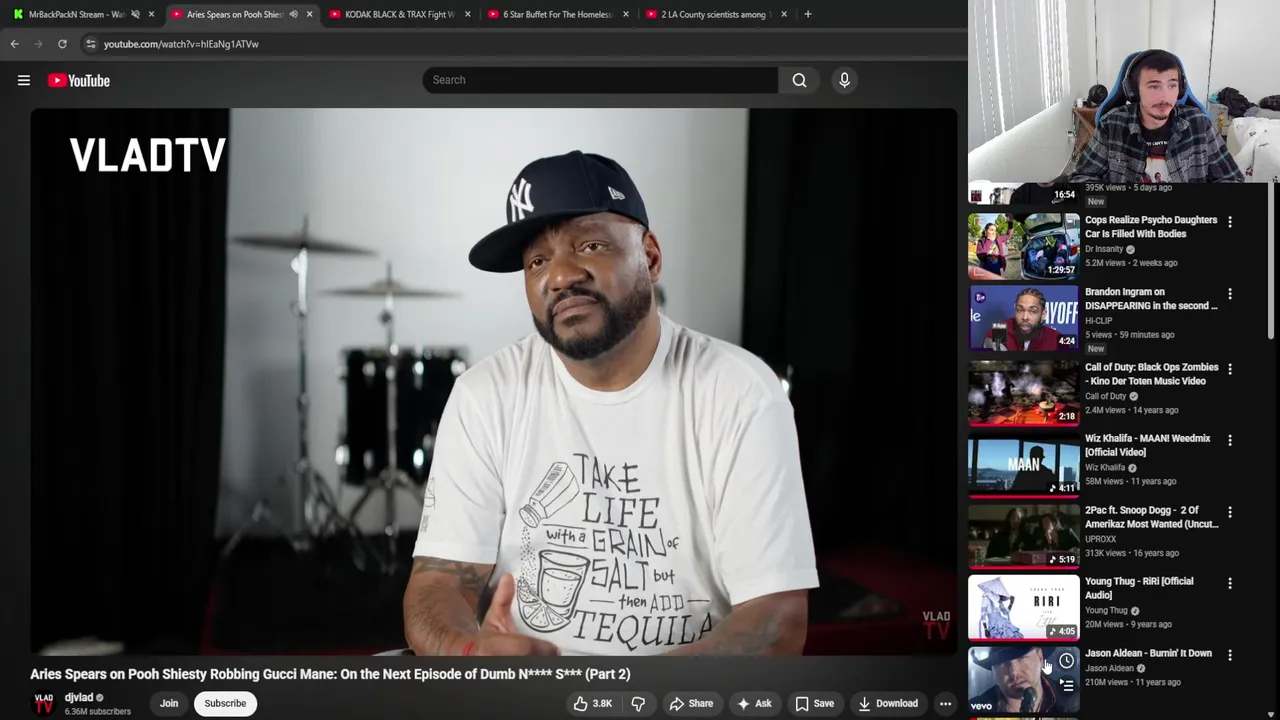This screenshot has height=720, width=1280.
Task: Dislike the video with thumbs down
Action: pos(638,703)
